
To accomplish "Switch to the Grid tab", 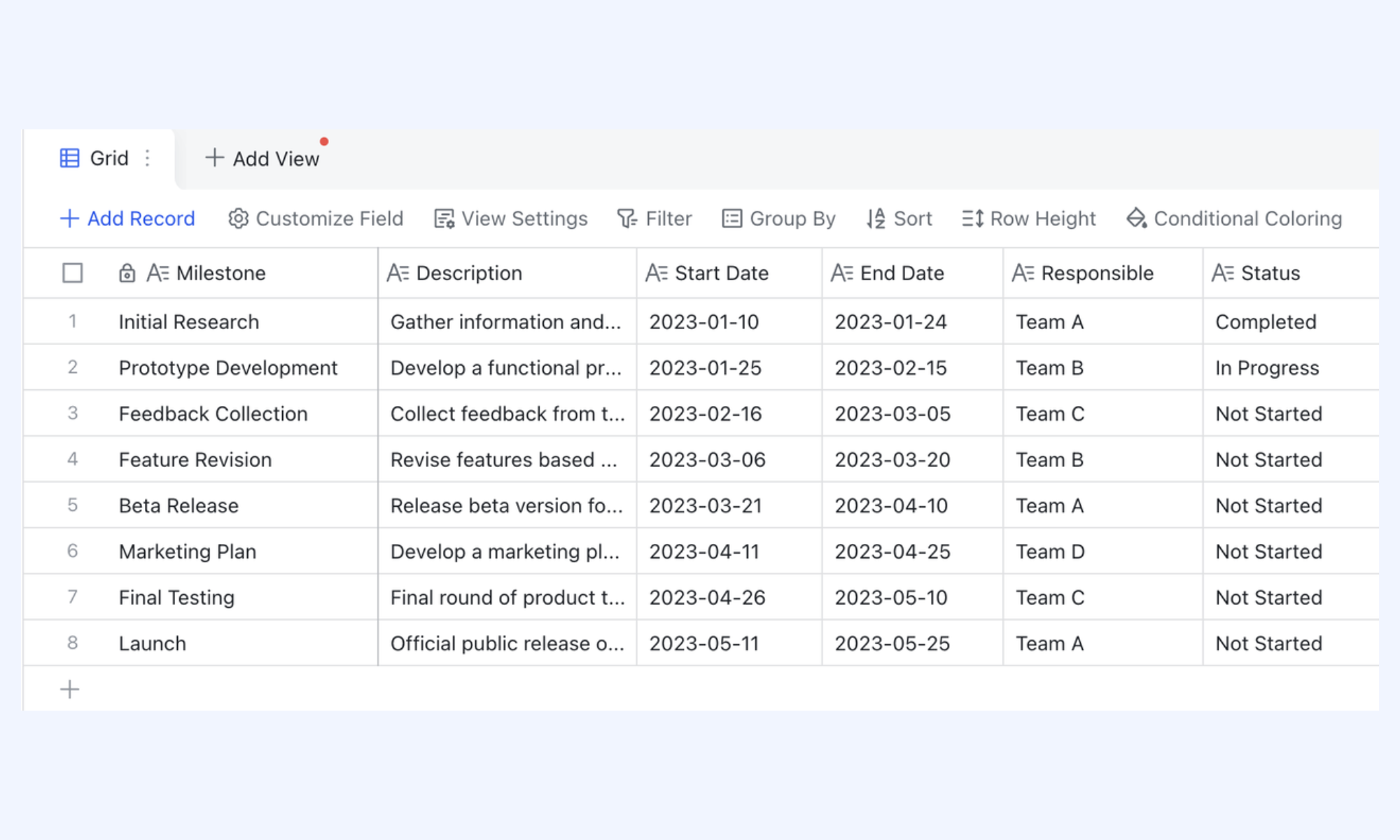I will tap(99, 158).
